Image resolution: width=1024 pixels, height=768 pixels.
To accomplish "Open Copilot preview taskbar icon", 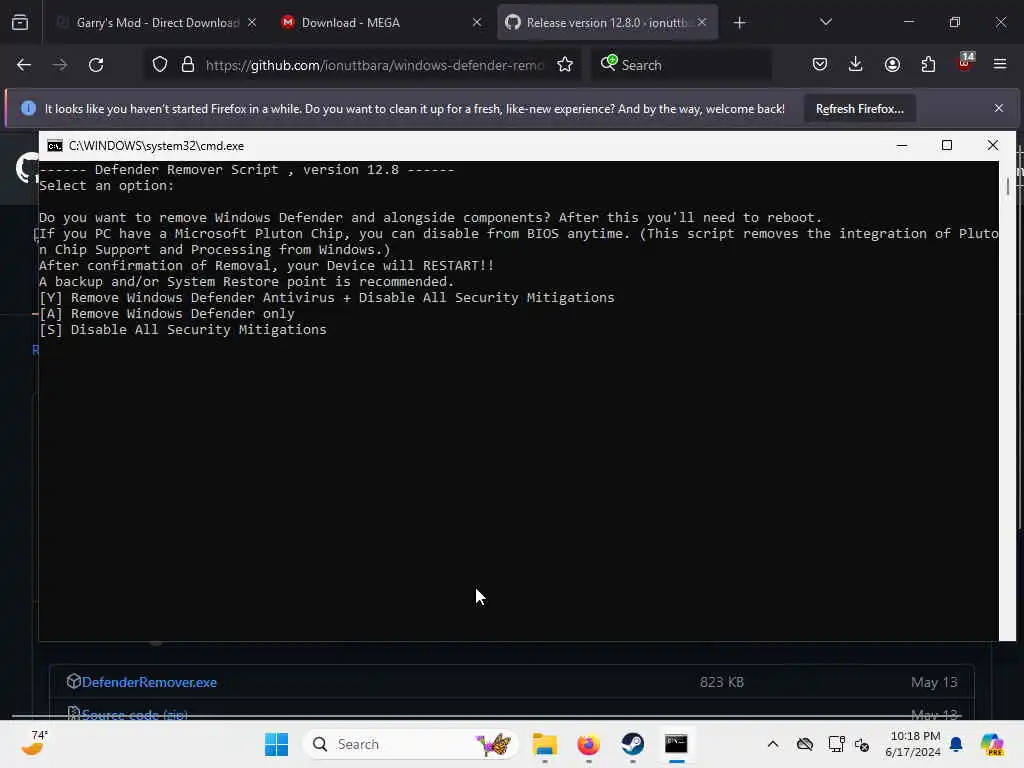I will [x=993, y=744].
